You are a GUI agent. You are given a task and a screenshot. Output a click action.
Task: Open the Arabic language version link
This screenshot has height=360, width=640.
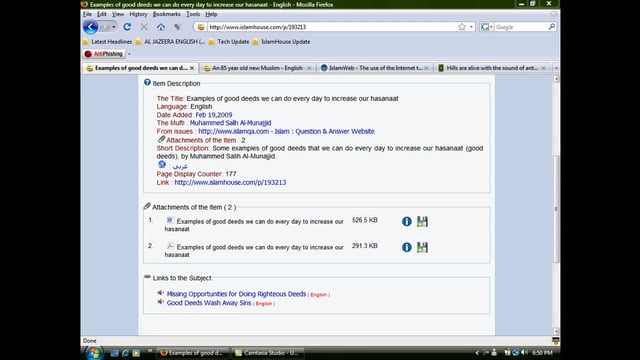pos(180,166)
